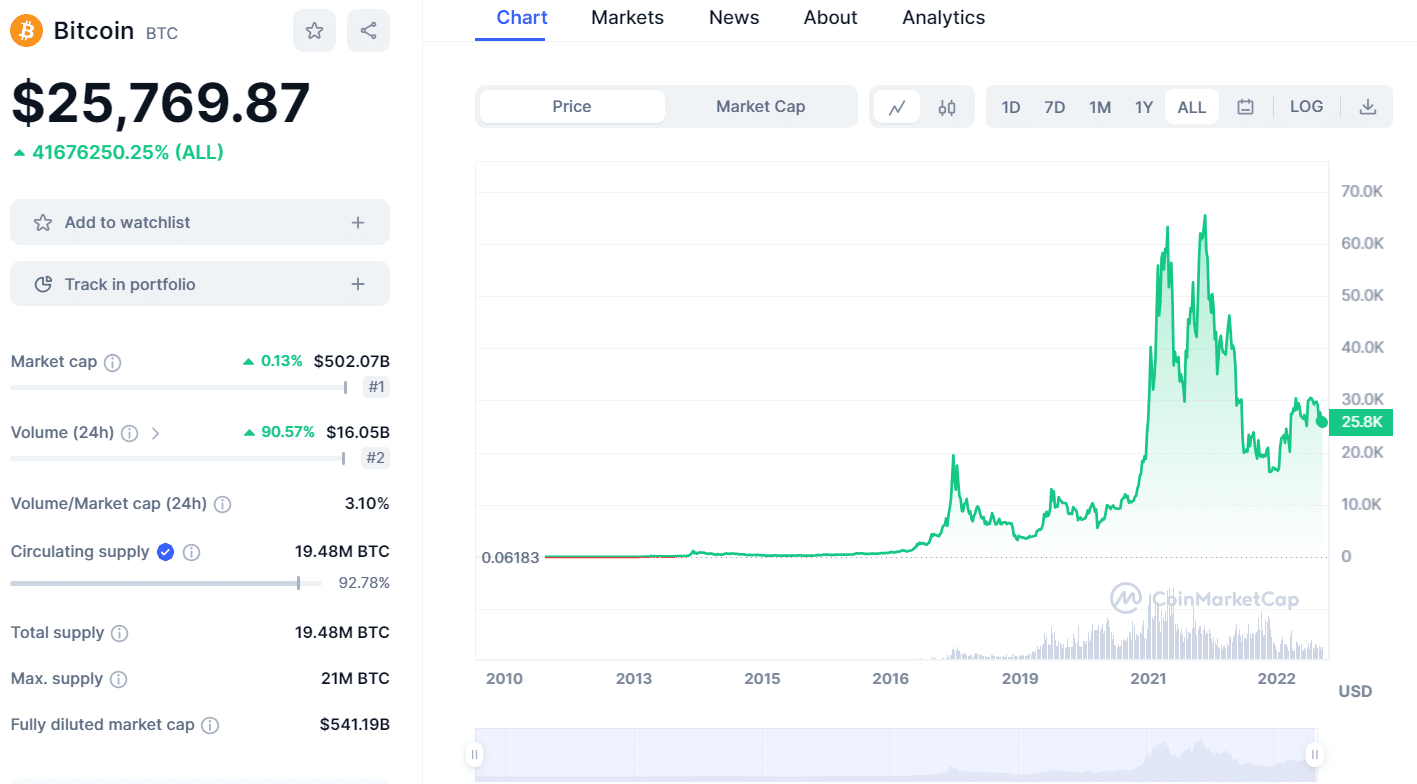
Task: Click the 92.78% circulating percentage
Action: coord(364,583)
